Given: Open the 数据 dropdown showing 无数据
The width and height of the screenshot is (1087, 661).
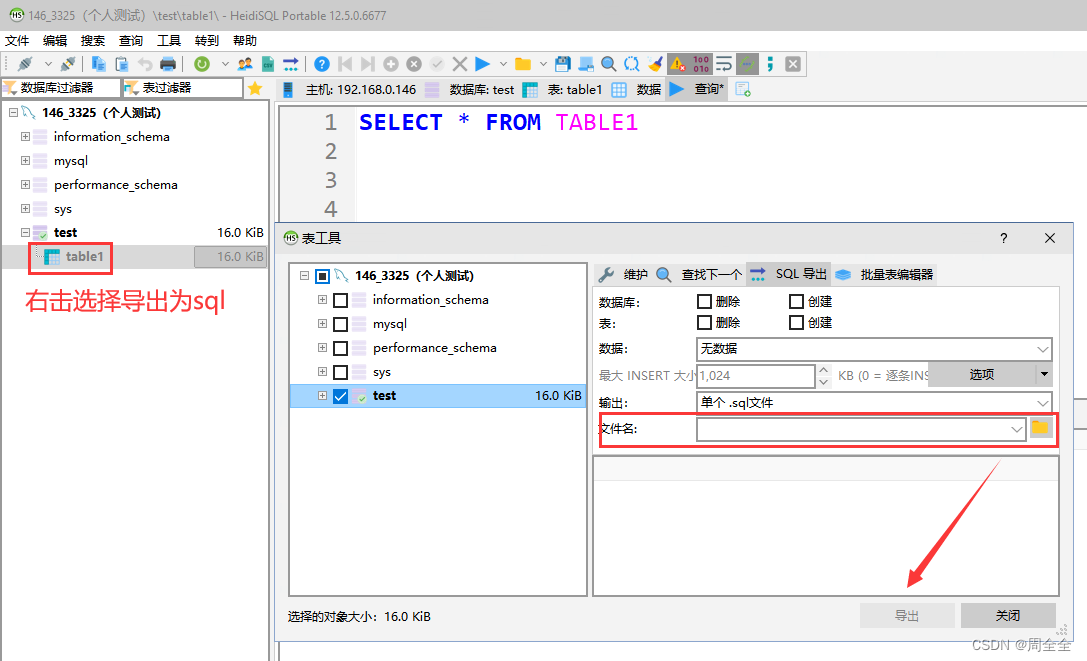Looking at the screenshot, I should coord(873,348).
